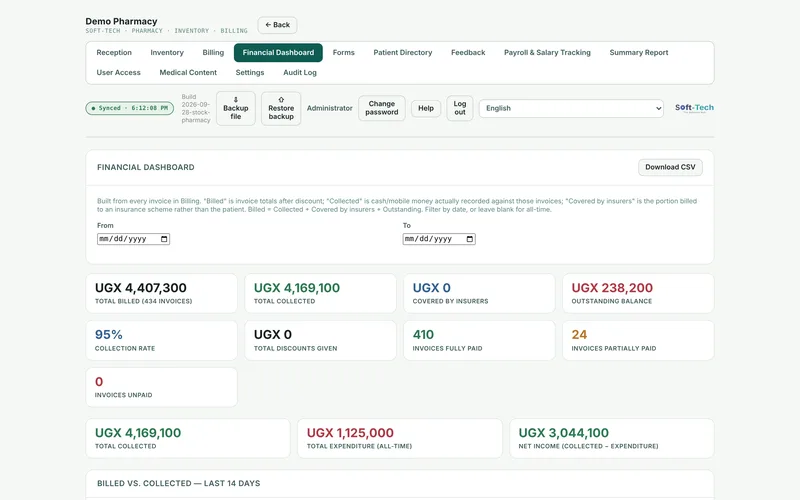
Task: Click the Build version text
Action: 195,108
